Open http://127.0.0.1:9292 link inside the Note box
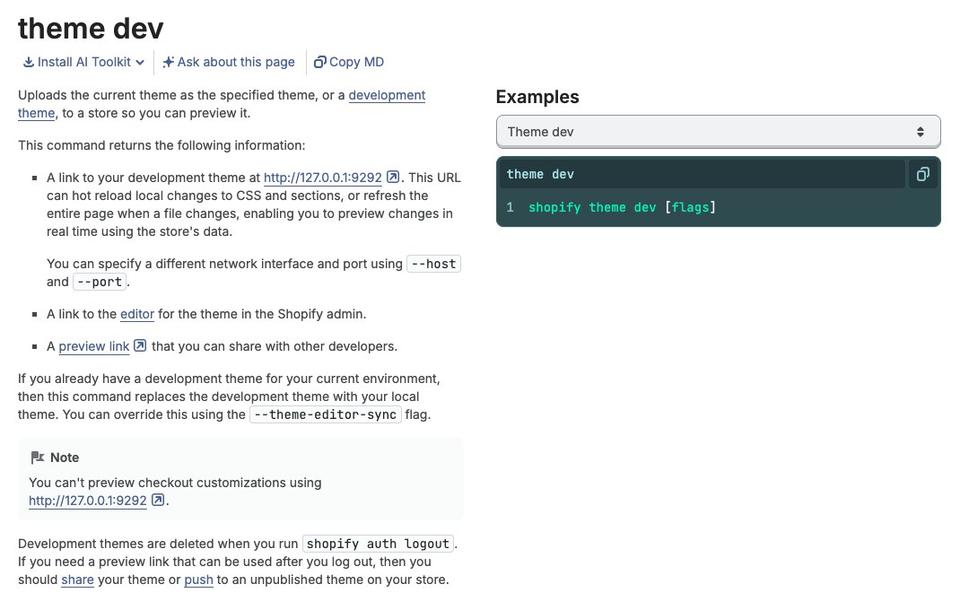Screen dimensions: 960x592 click(88, 501)
